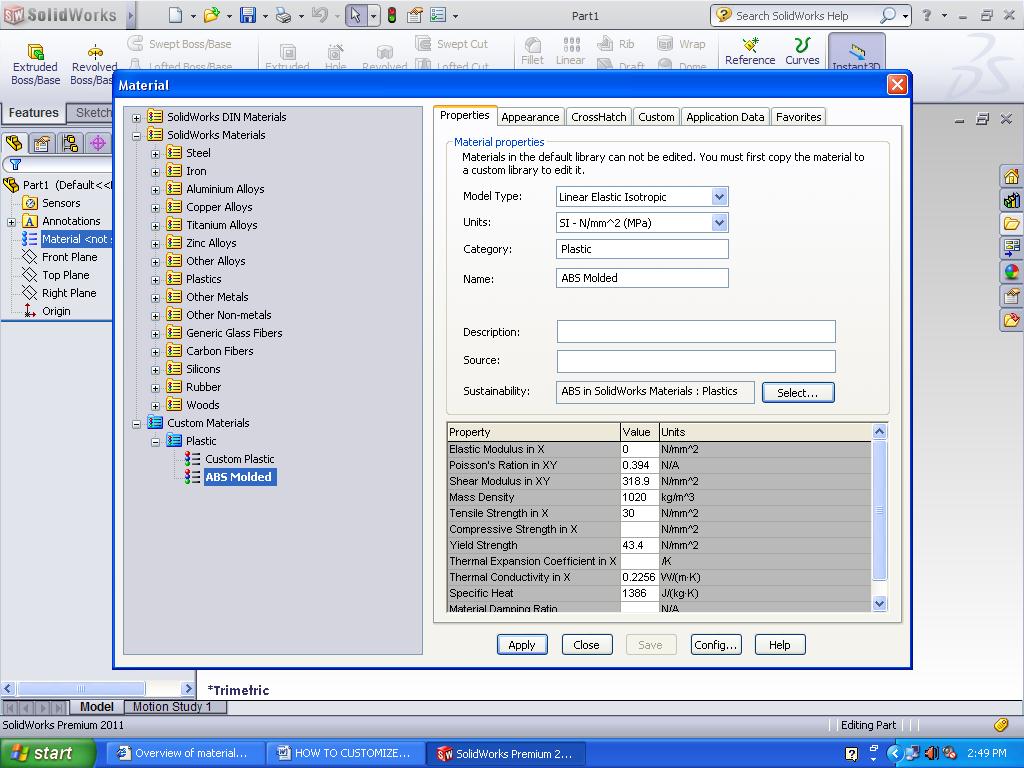Click the material Name field

click(642, 278)
